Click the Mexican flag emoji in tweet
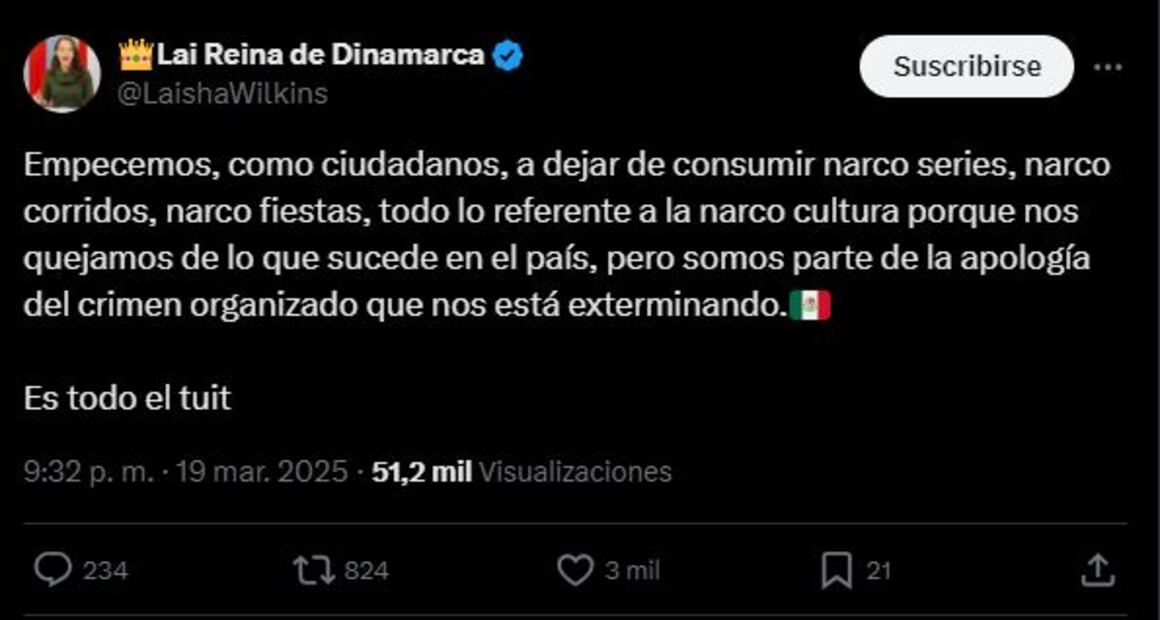 (x=810, y=306)
